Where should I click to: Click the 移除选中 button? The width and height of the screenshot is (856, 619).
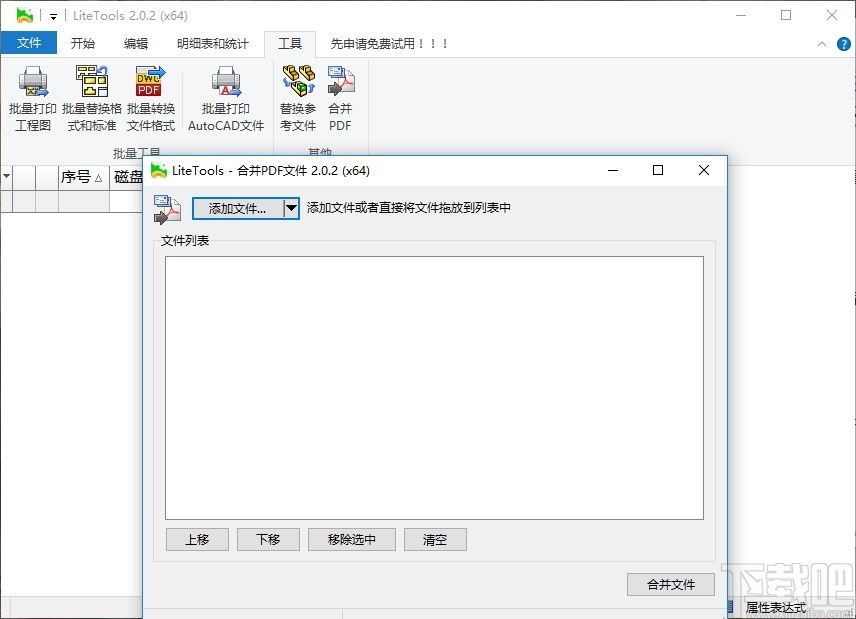coord(351,539)
